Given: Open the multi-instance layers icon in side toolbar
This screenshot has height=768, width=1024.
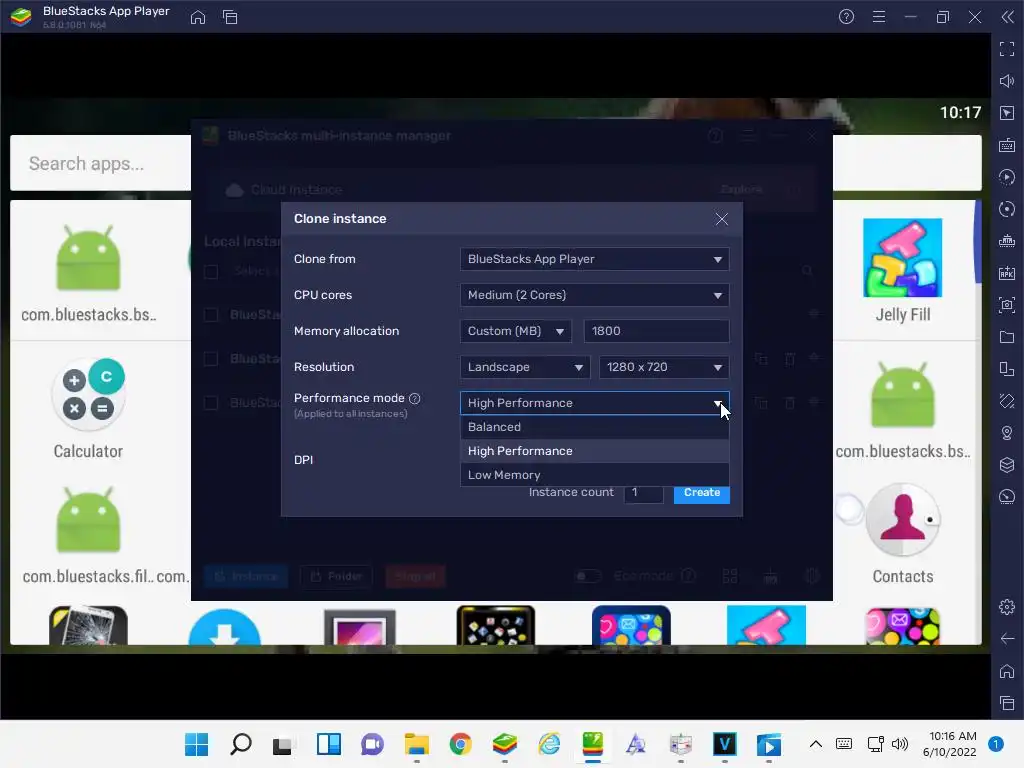Looking at the screenshot, I should 1007,465.
